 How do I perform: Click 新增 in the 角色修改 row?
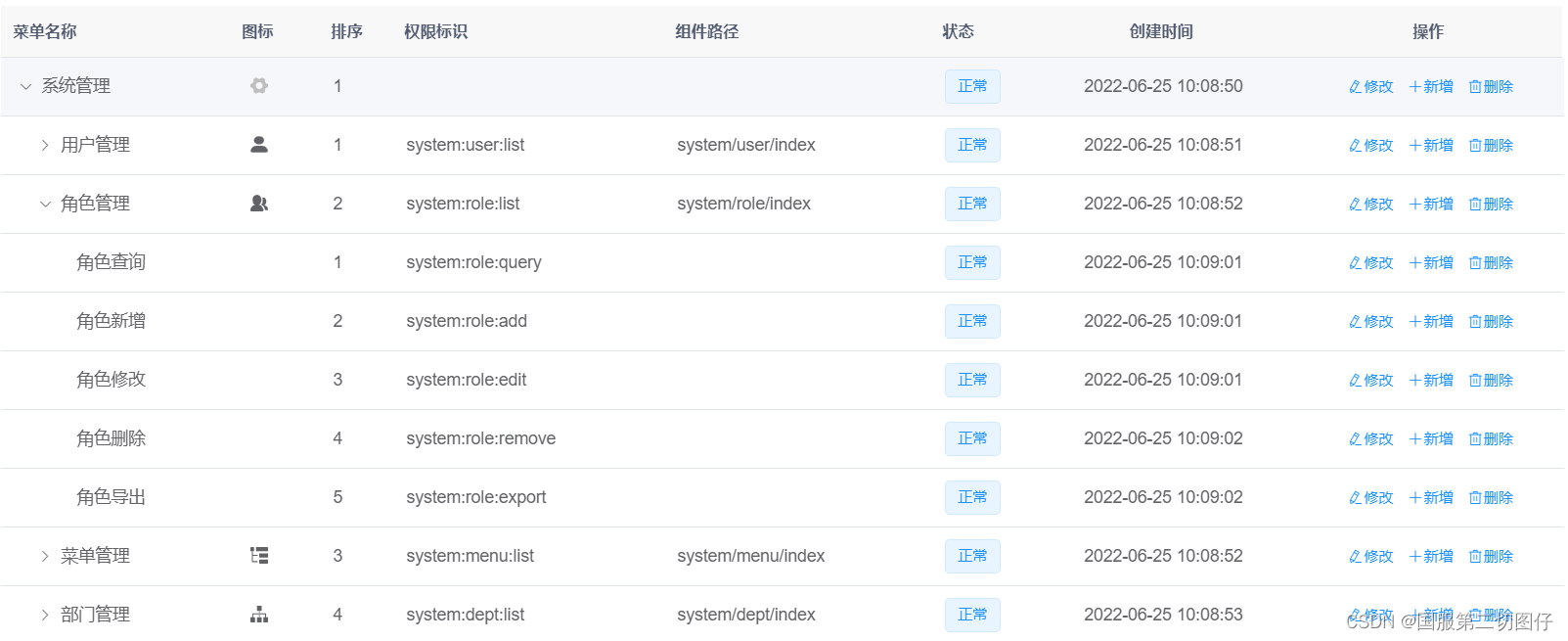(x=1431, y=380)
